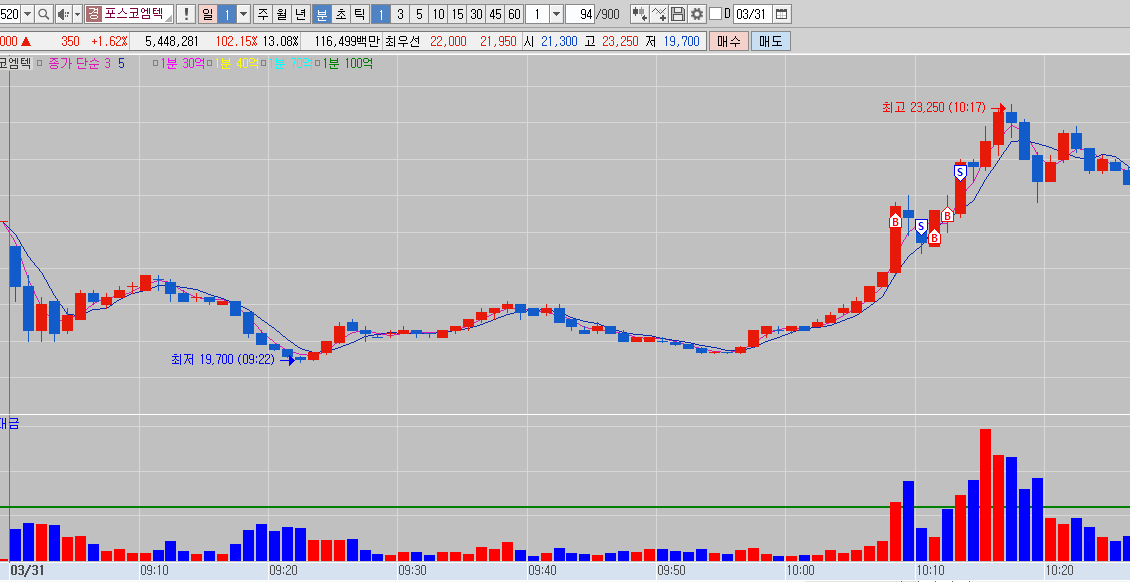Image resolution: width=1130 pixels, height=582 pixels.
Task: Save chart with the floppy disk icon
Action: [x=678, y=14]
